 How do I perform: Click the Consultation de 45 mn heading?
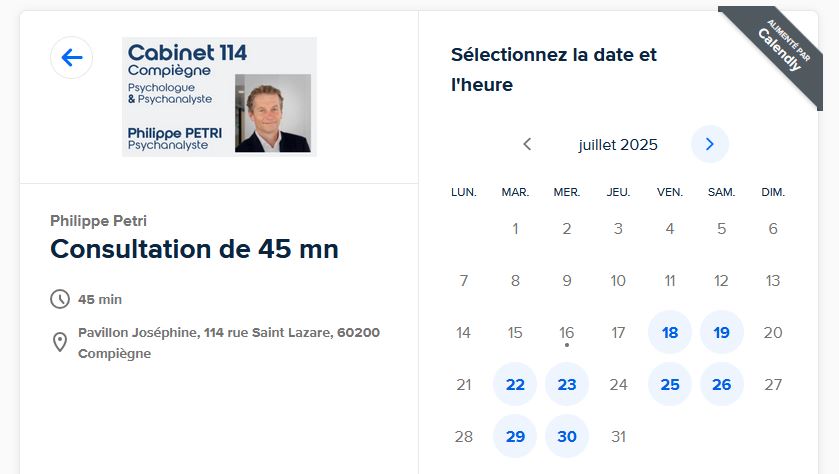pyautogui.click(x=194, y=249)
